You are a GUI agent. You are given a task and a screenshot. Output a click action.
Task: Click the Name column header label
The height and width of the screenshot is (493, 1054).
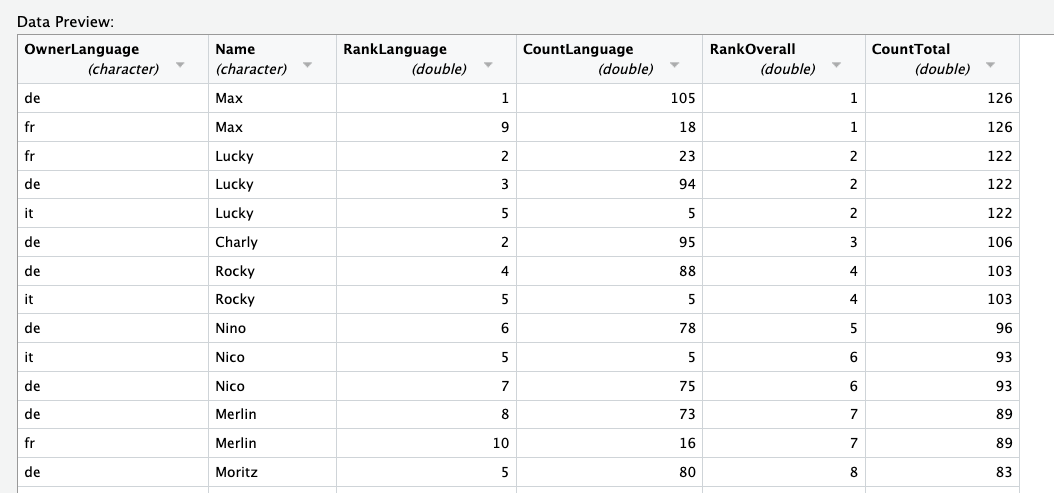[x=235, y=49]
